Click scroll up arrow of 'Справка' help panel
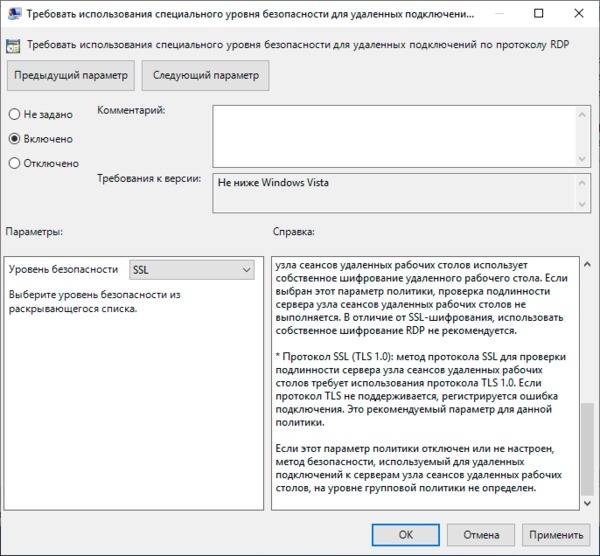 587,264
